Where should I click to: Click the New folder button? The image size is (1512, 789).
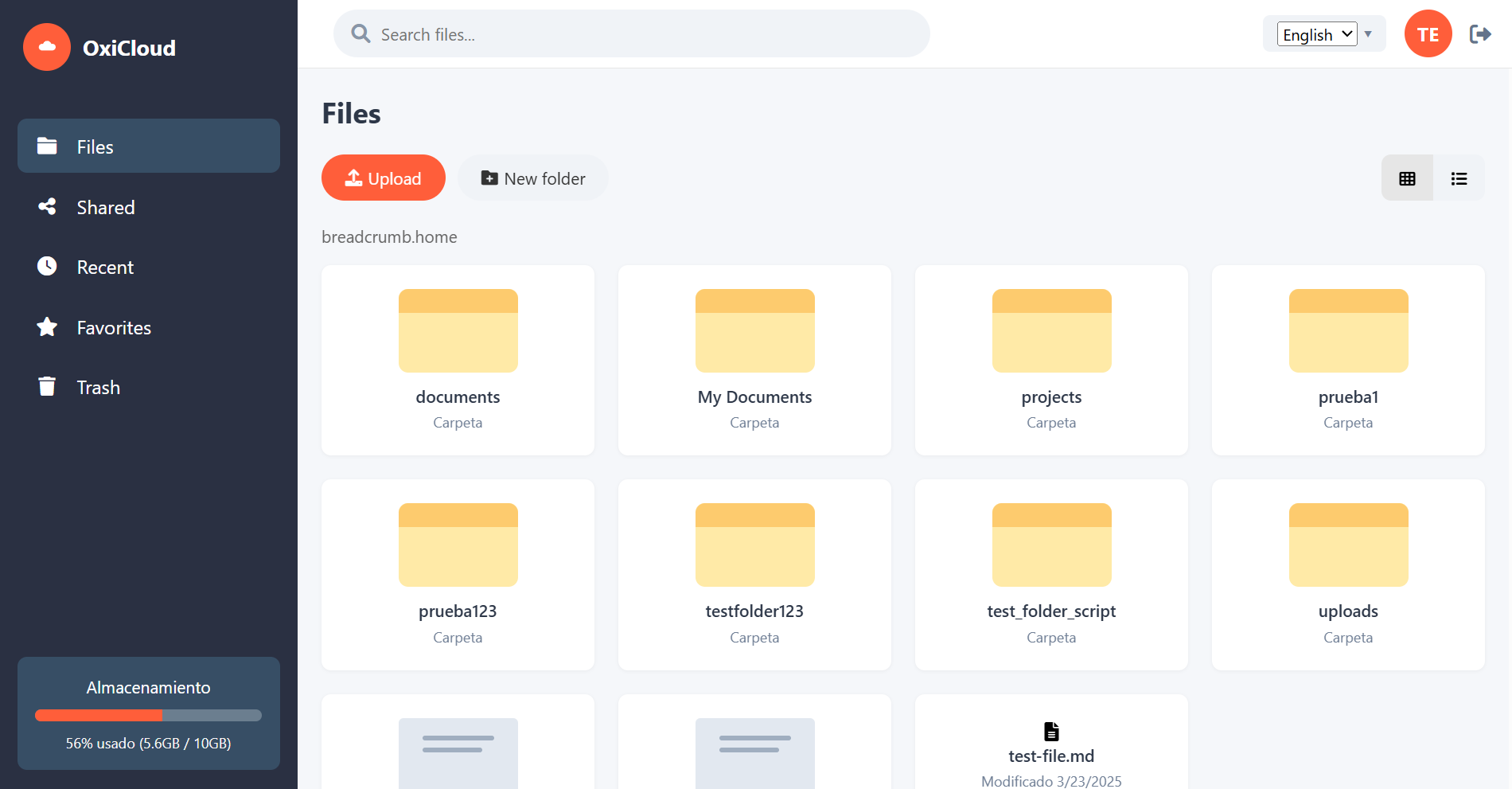click(532, 178)
